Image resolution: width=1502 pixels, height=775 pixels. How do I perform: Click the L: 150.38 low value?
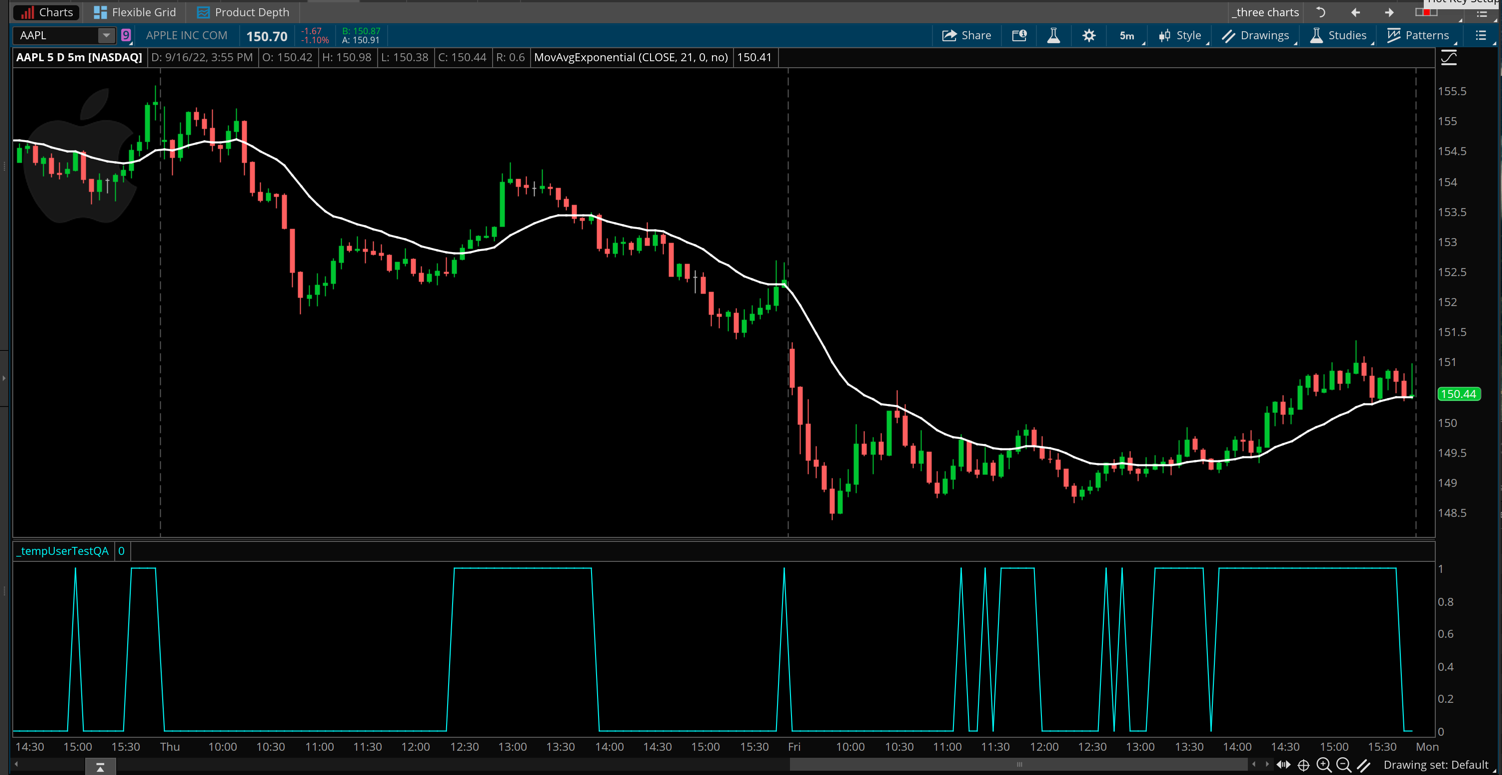coord(405,57)
